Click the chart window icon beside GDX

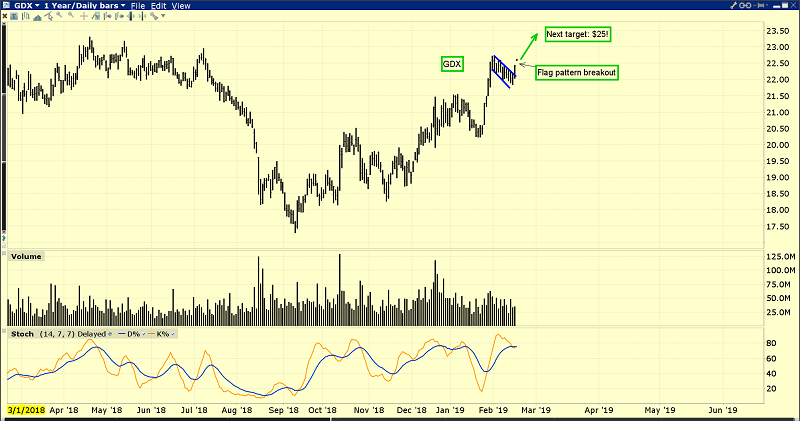click(x=6, y=5)
